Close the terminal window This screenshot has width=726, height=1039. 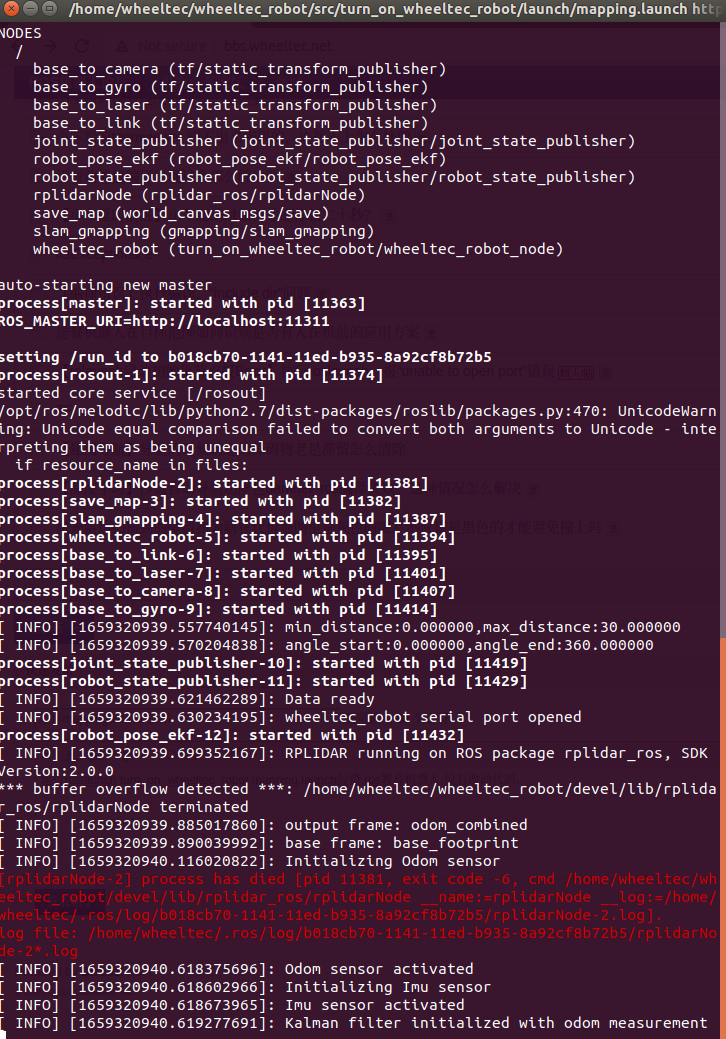click(x=11, y=9)
